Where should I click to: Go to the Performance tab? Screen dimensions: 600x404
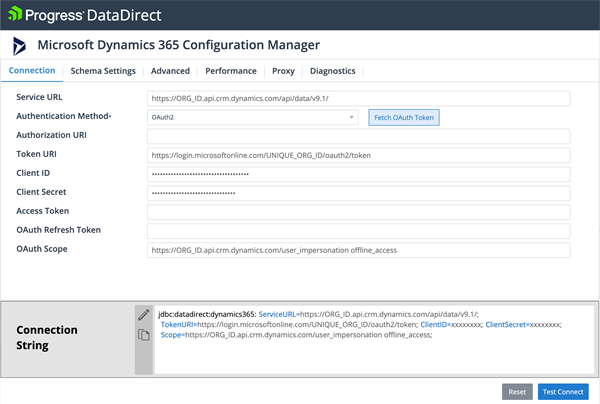[x=230, y=71]
